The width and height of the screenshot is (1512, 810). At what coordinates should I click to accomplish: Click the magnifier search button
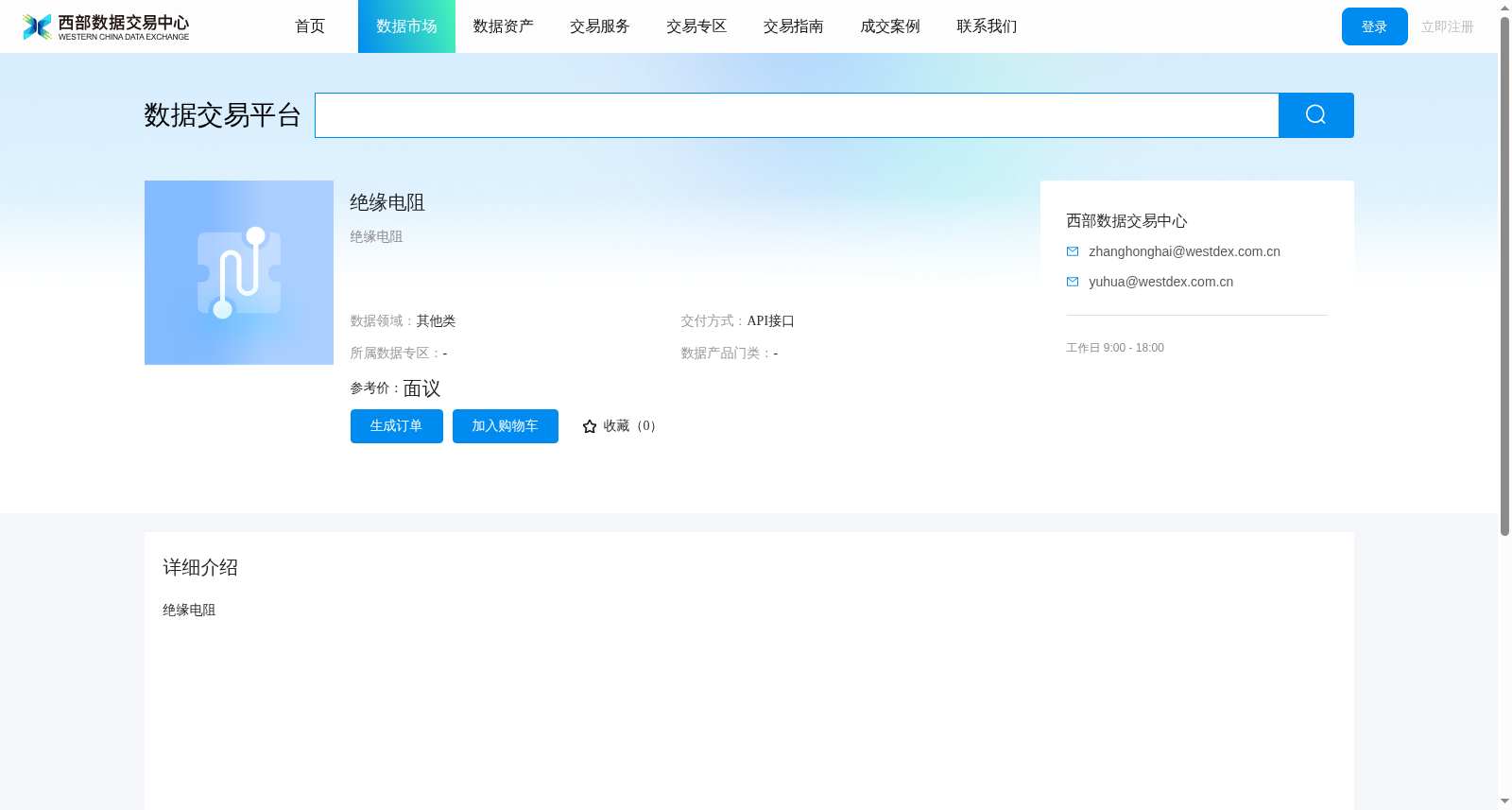click(1315, 115)
